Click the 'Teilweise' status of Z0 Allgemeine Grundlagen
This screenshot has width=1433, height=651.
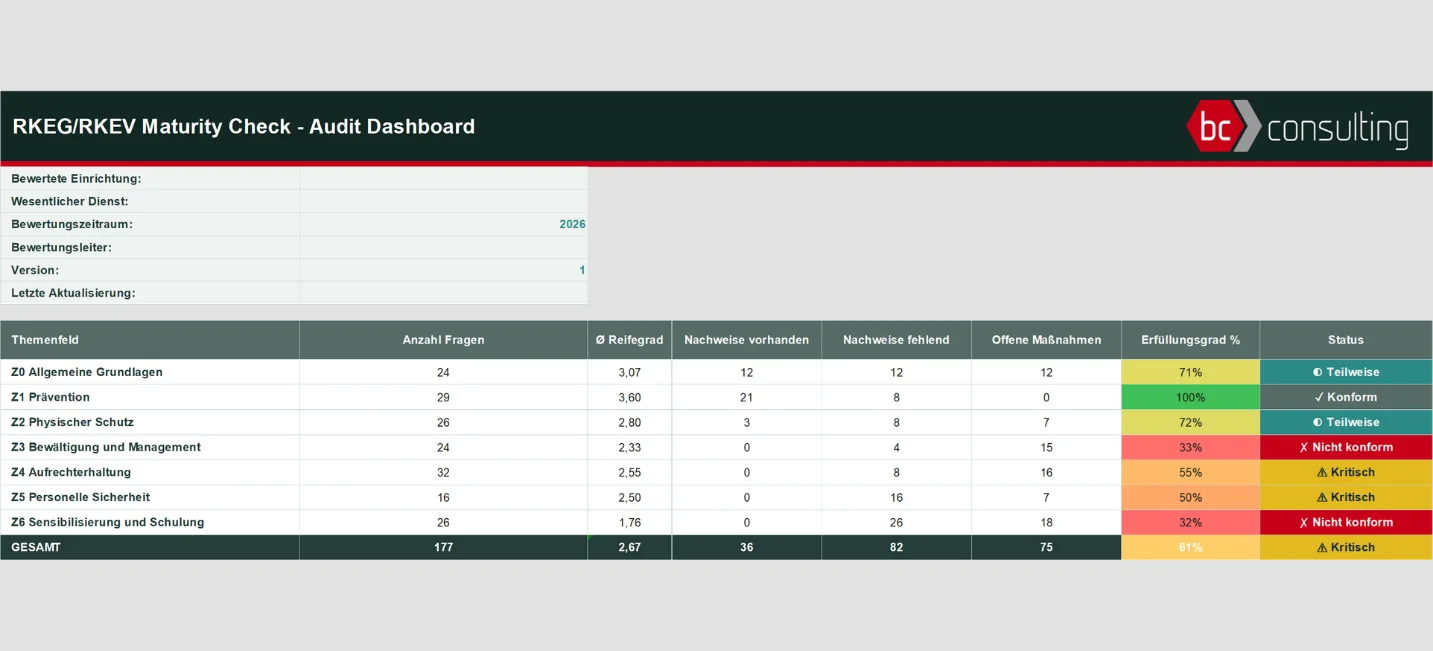(x=1346, y=372)
